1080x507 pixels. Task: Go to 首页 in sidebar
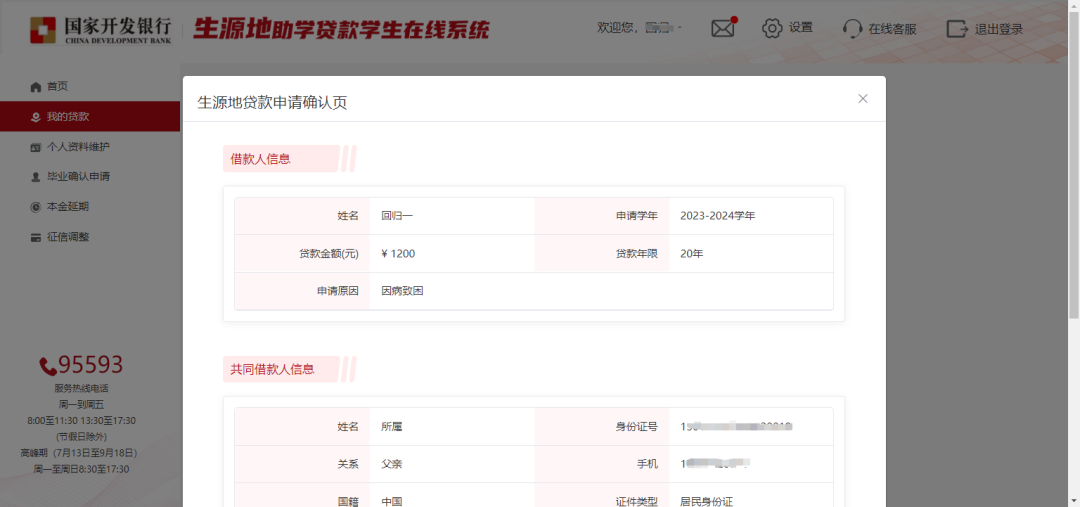click(x=57, y=87)
